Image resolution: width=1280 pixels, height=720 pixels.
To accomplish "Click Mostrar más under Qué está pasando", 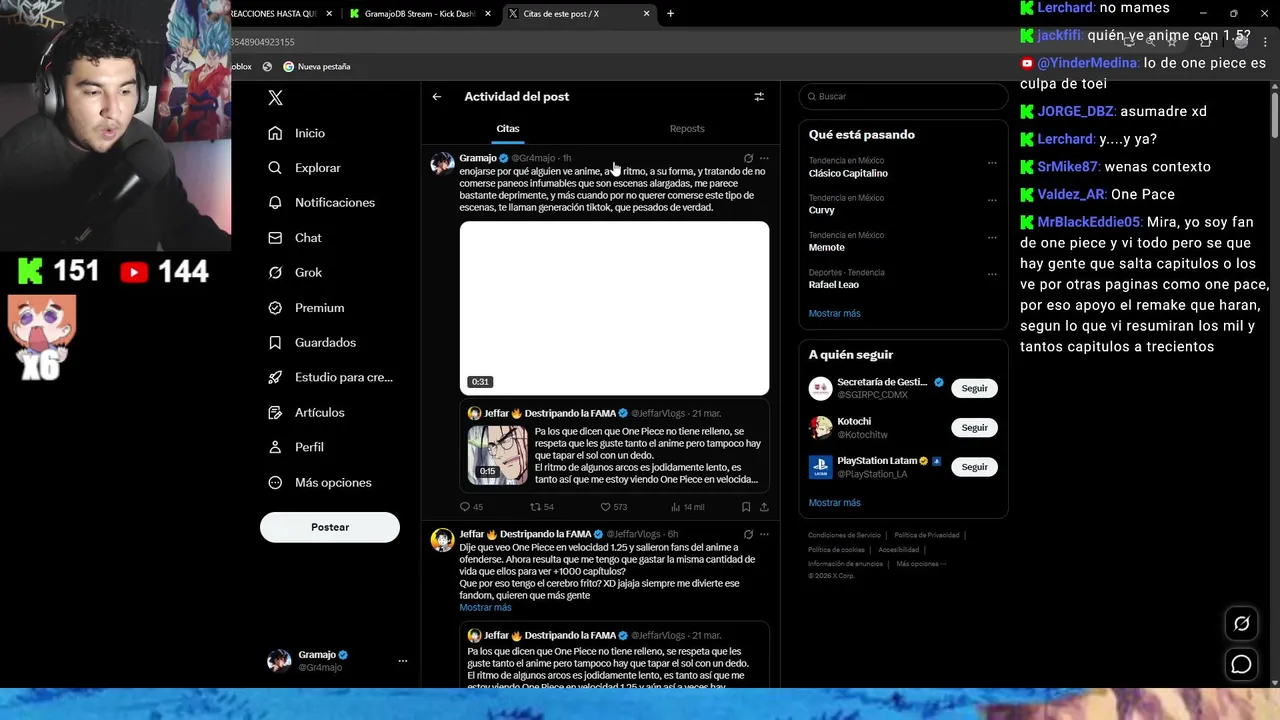I will pos(834,313).
